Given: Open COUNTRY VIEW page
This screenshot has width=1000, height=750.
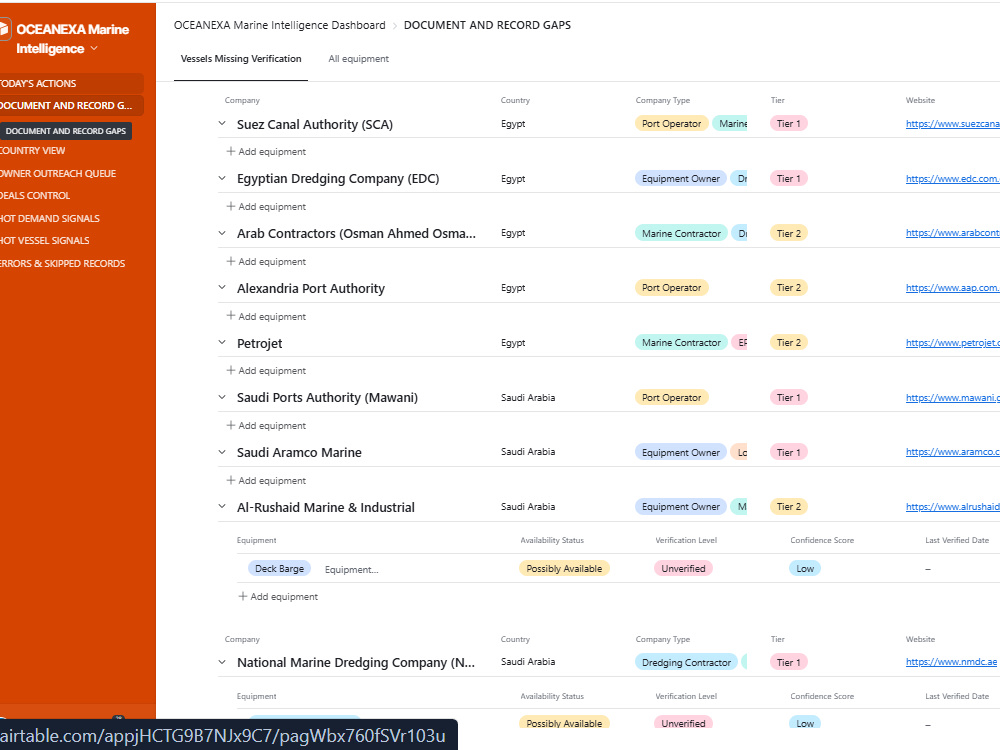Looking at the screenshot, I should [33, 151].
